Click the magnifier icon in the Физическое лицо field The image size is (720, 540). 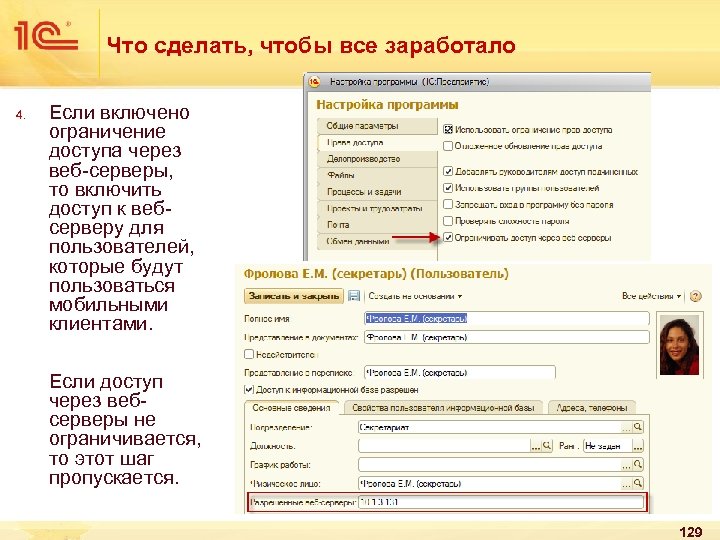[638, 483]
